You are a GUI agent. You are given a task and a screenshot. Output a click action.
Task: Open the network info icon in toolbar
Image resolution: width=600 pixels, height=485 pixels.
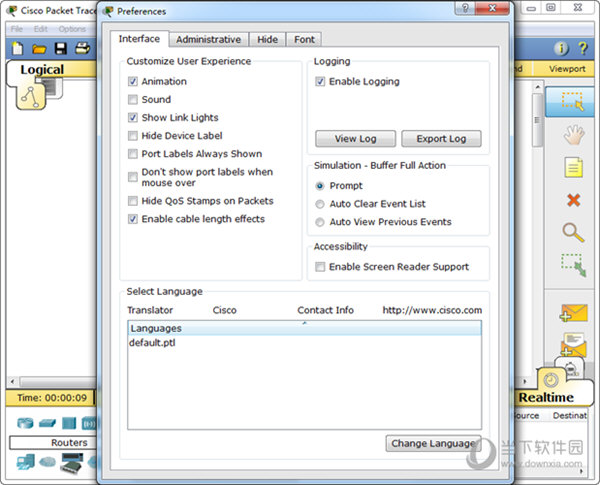[561, 48]
